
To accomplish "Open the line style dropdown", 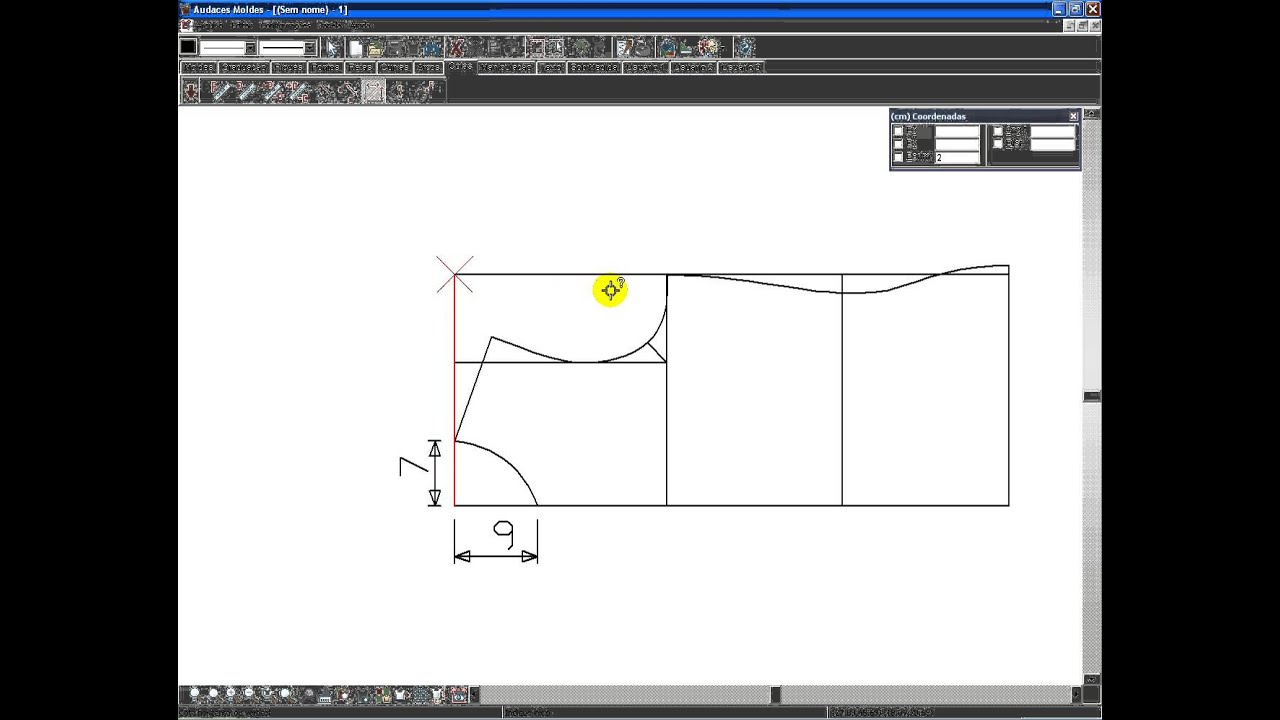I will [x=250, y=47].
